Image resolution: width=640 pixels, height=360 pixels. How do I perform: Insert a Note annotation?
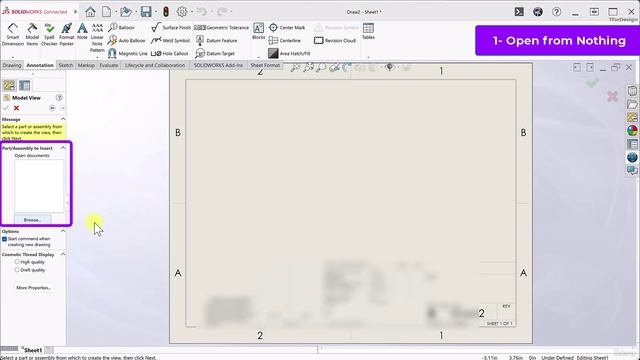tap(82, 31)
